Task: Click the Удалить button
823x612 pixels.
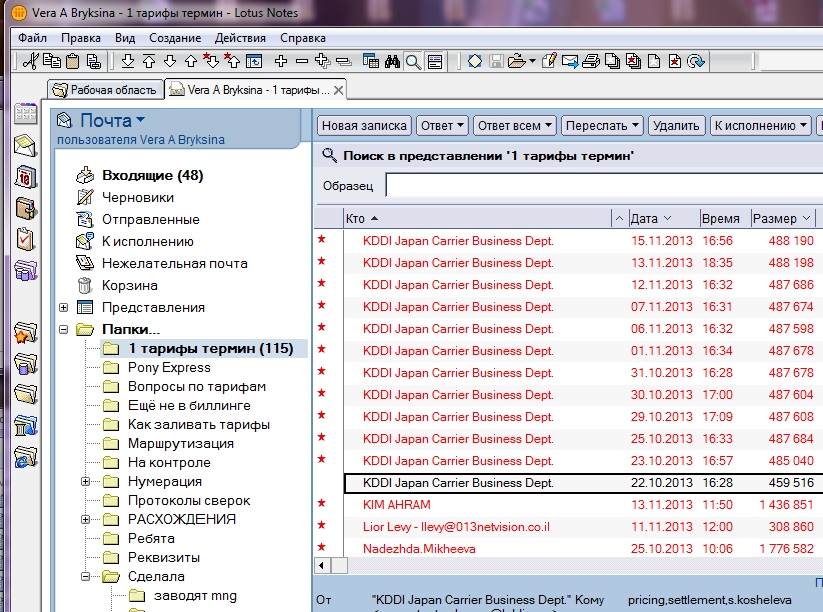Action: point(676,125)
